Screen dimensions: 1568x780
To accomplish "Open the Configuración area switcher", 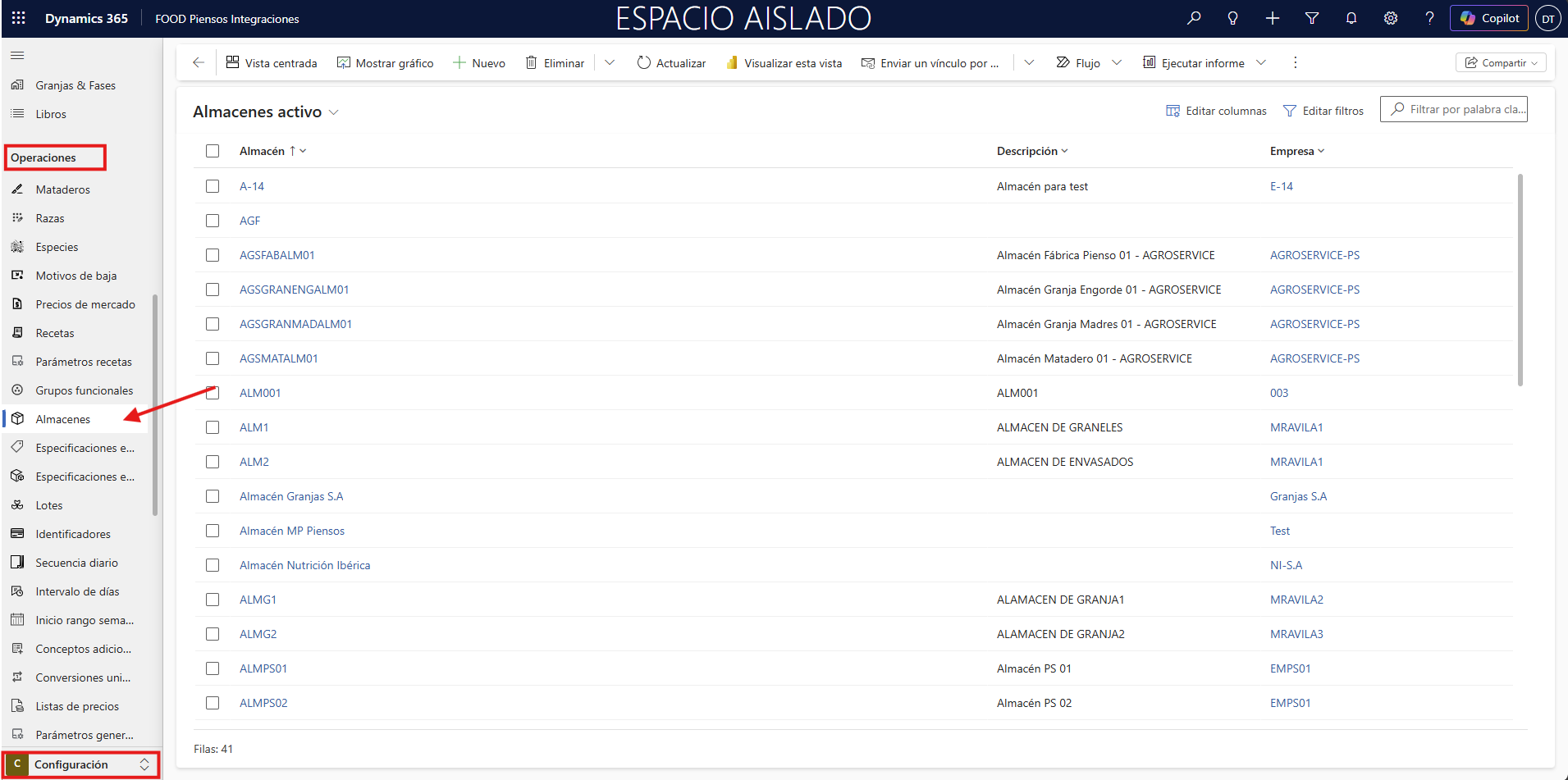I will tap(80, 764).
